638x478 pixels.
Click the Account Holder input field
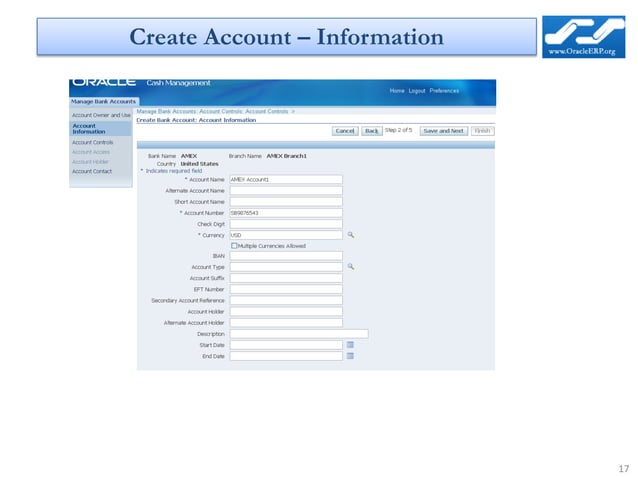click(286, 312)
